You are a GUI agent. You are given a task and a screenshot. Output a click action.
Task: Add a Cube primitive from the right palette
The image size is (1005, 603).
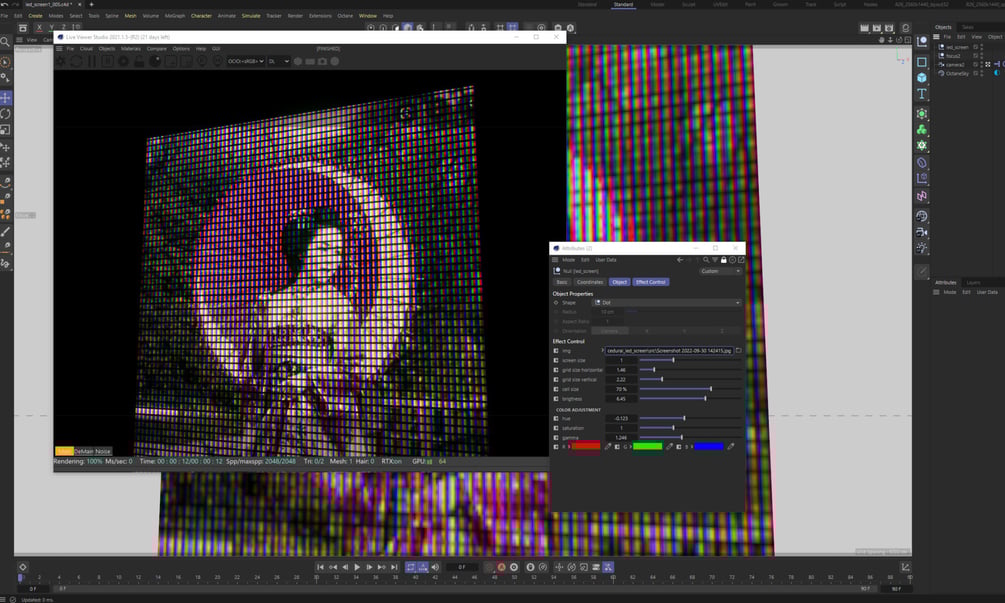click(x=922, y=78)
